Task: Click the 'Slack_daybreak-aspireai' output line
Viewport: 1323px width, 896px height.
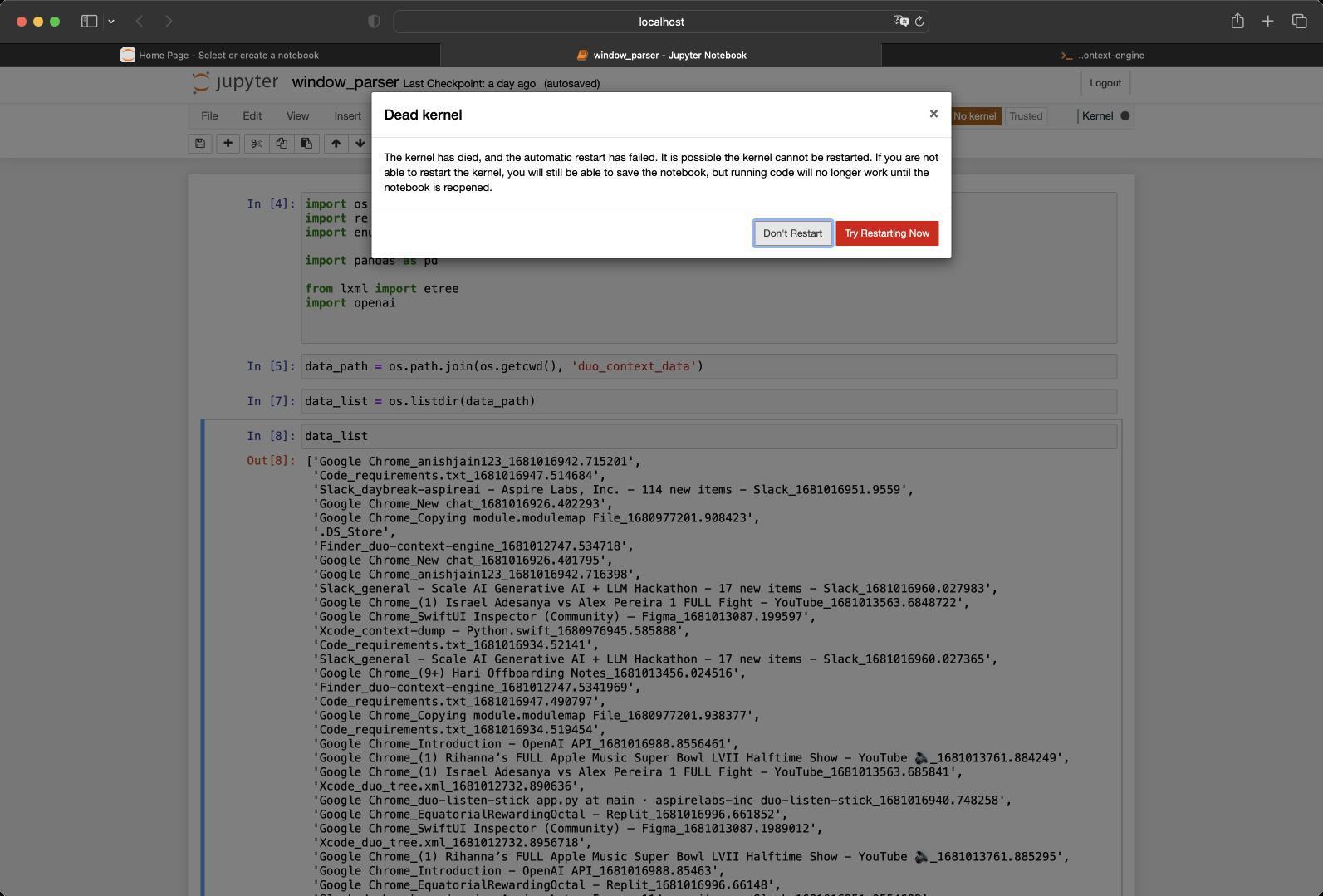Action: [613, 490]
